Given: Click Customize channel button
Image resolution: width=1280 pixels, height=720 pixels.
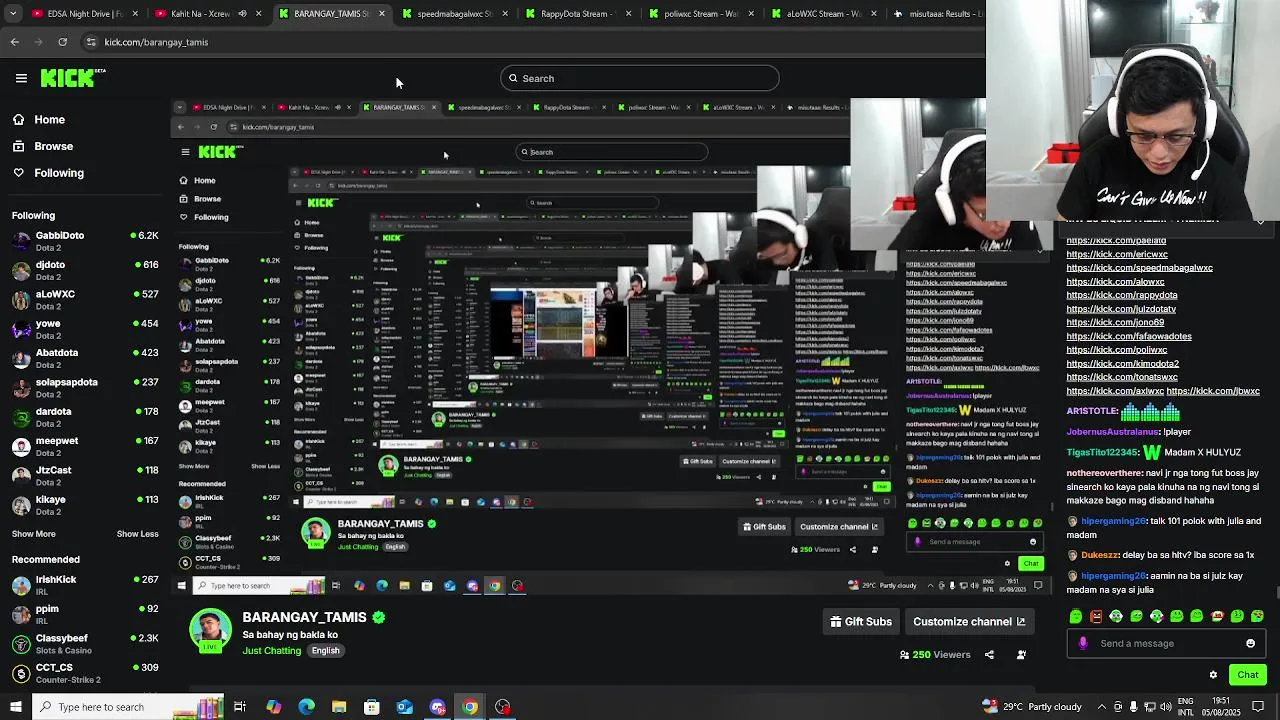Looking at the screenshot, I should [x=969, y=622].
